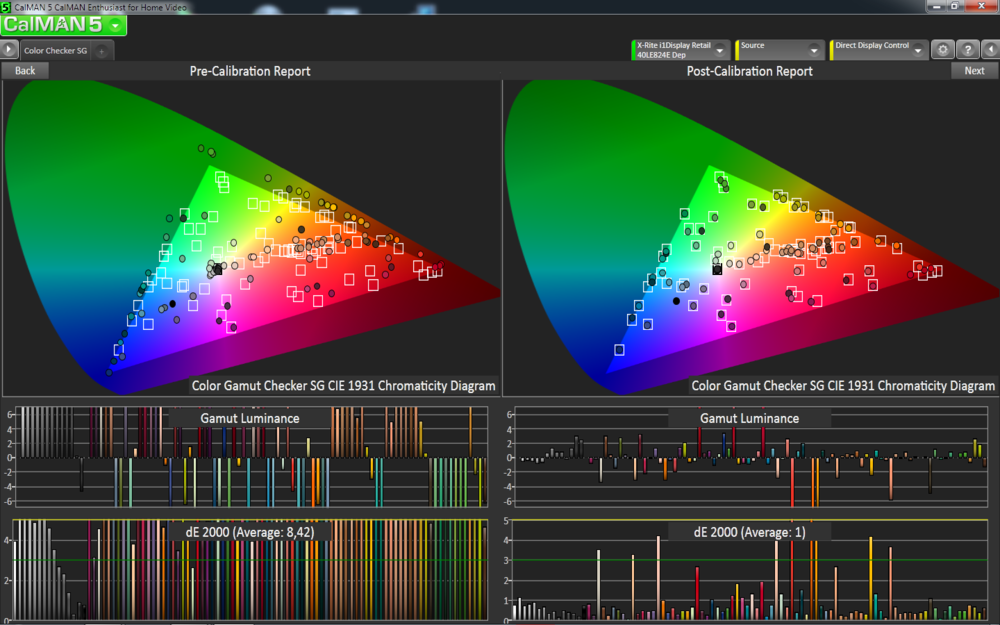The height and width of the screenshot is (625, 1000).
Task: Open CalMAN settings with the gear icon
Action: [x=941, y=49]
